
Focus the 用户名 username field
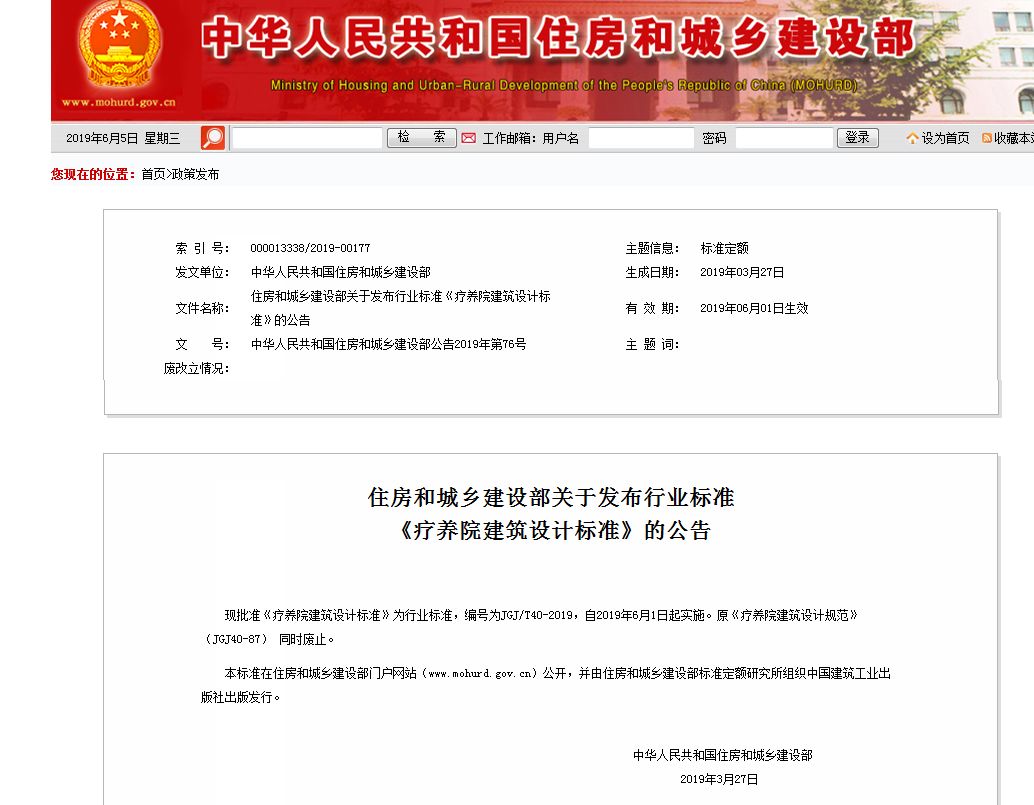[641, 138]
